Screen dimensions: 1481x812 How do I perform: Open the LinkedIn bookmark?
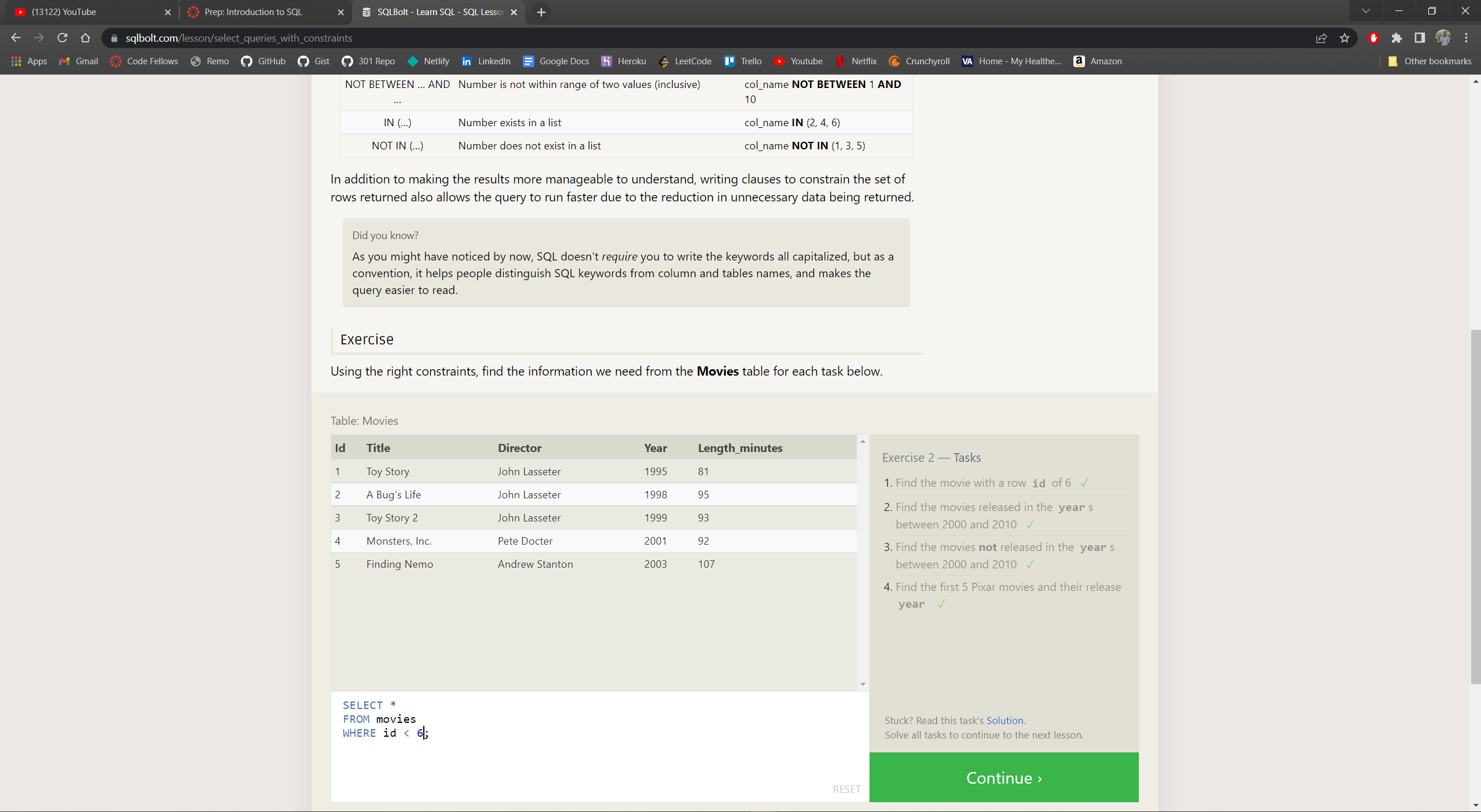coord(486,61)
